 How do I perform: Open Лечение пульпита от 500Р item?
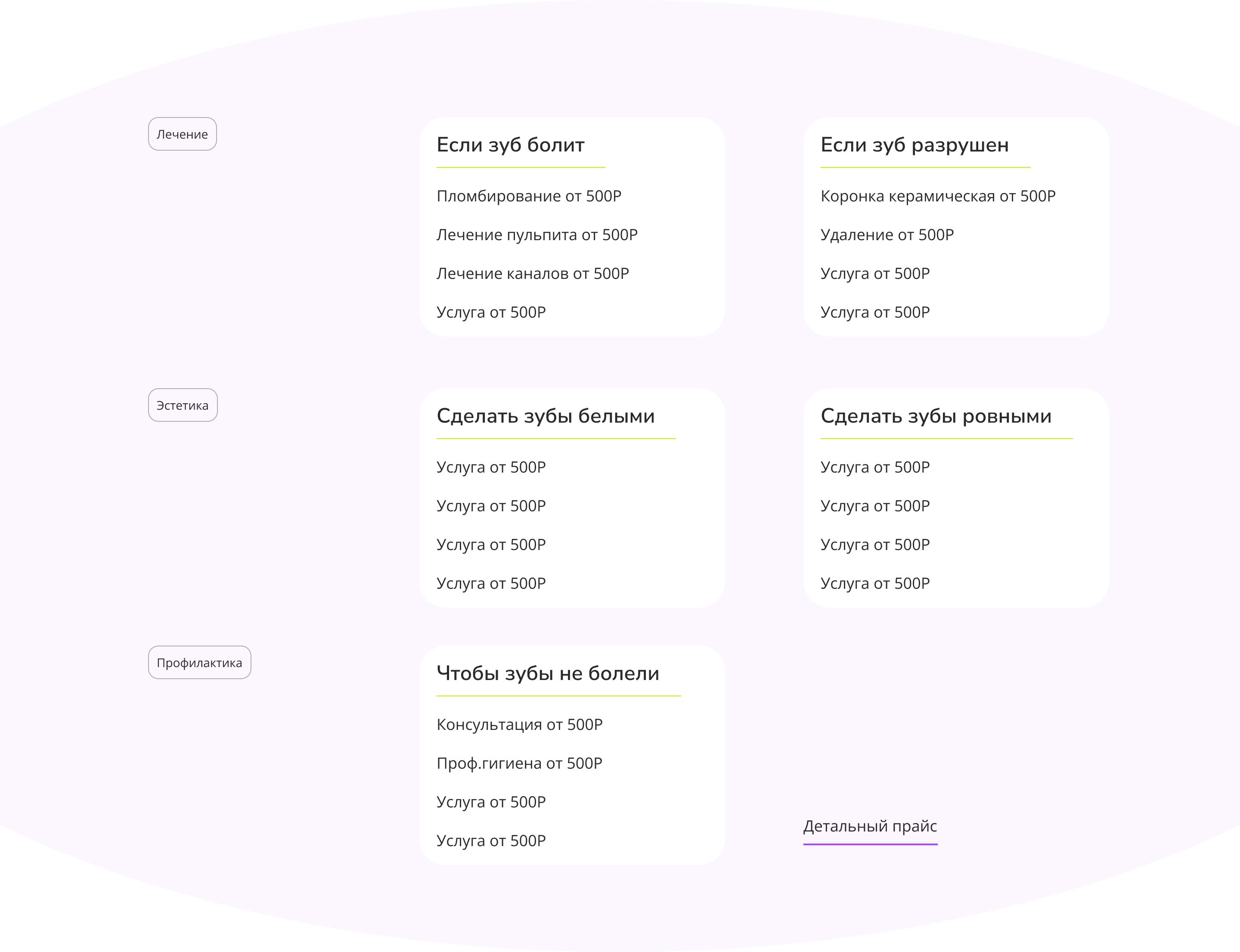(x=537, y=235)
